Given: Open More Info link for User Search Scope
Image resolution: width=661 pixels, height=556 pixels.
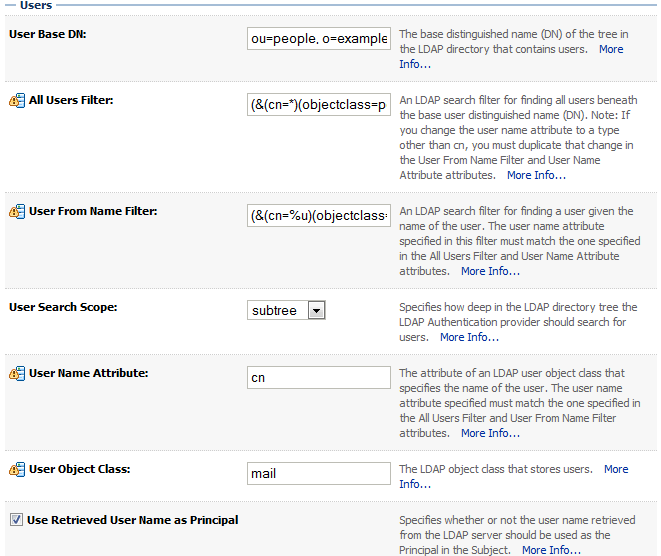Looking at the screenshot, I should click(469, 337).
